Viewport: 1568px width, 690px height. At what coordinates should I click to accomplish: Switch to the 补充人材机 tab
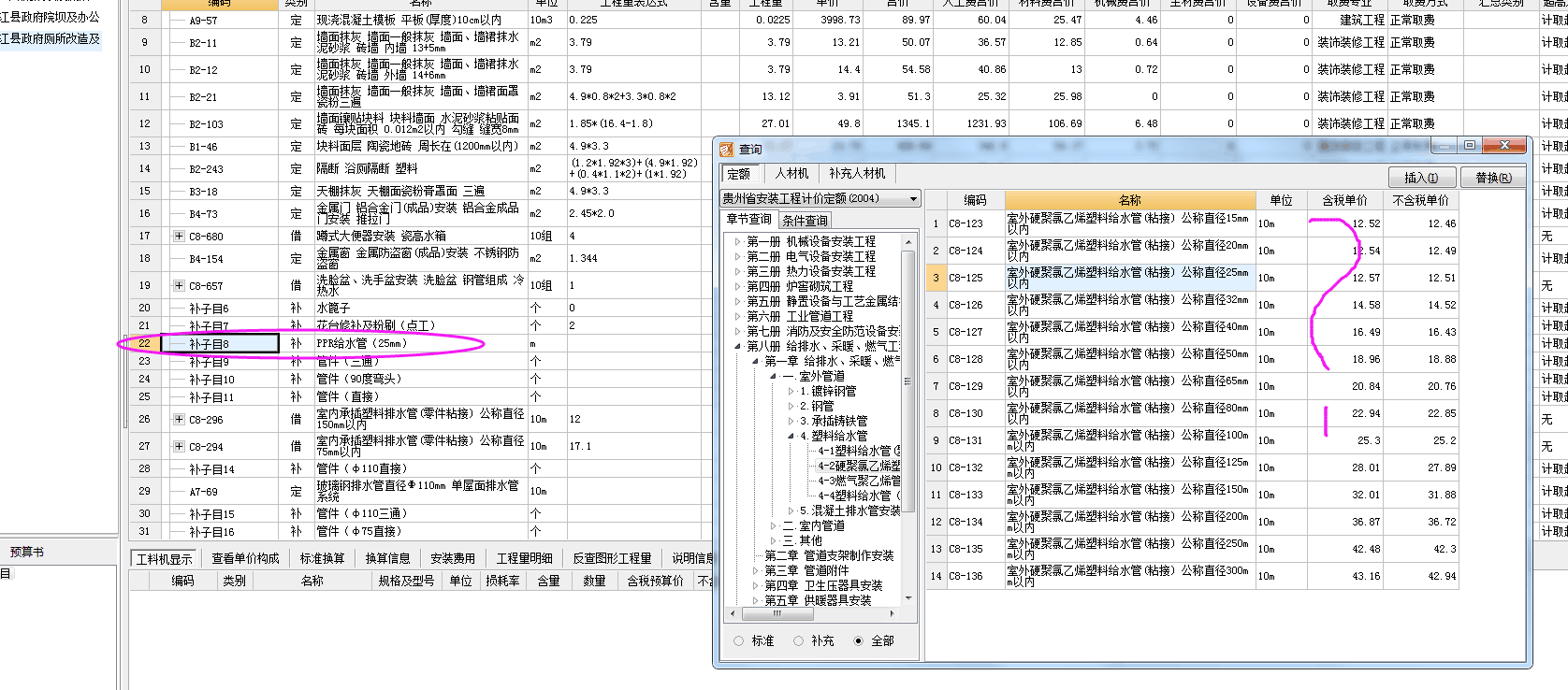tap(856, 174)
